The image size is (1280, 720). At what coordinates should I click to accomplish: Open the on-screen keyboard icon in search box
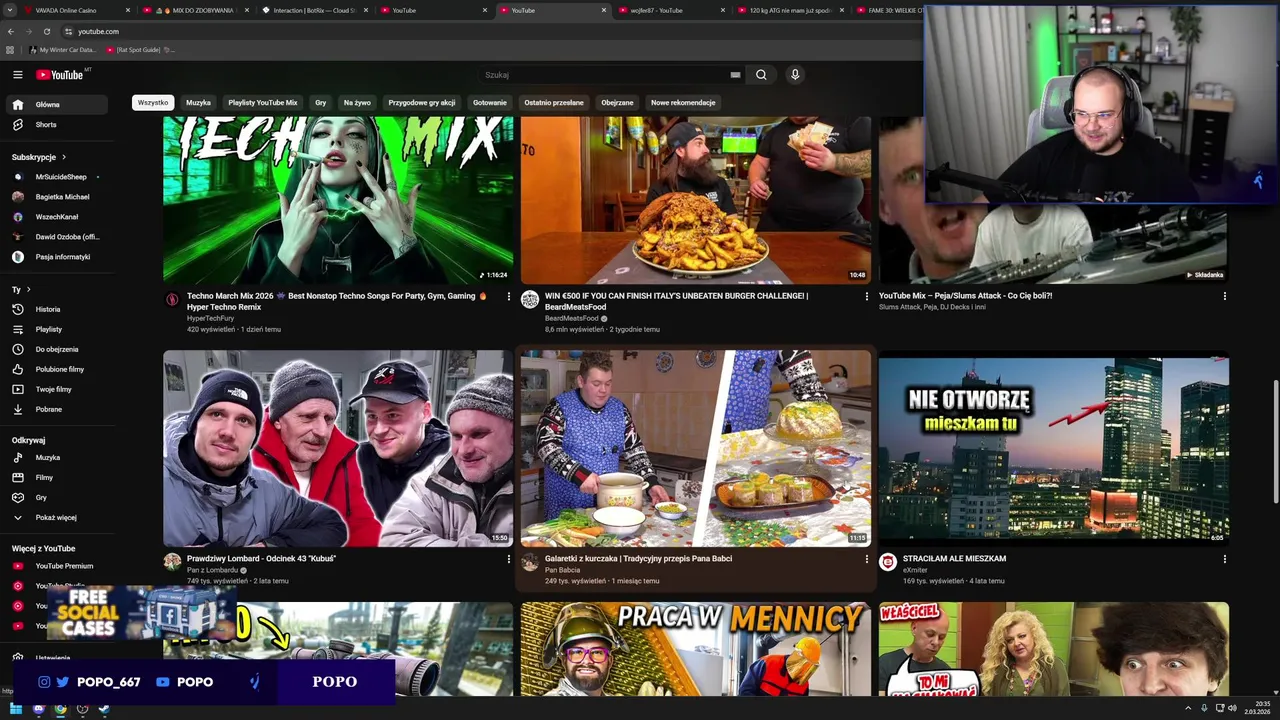pos(735,75)
